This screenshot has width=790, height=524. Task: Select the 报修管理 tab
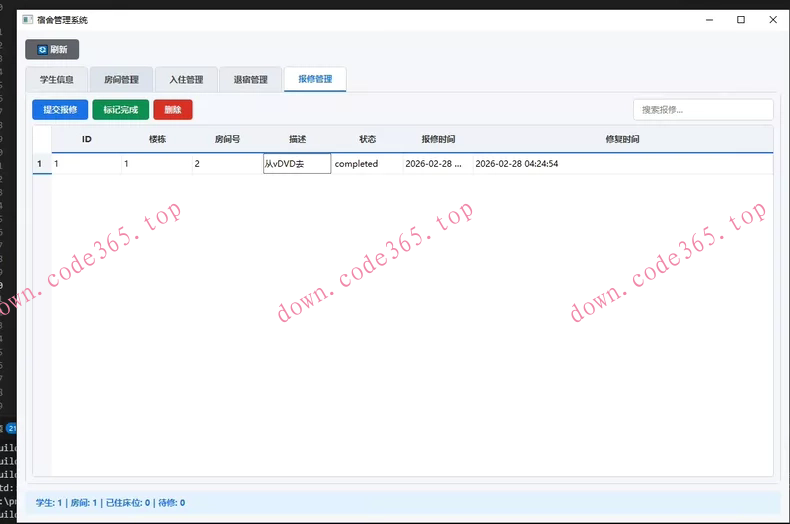(315, 79)
